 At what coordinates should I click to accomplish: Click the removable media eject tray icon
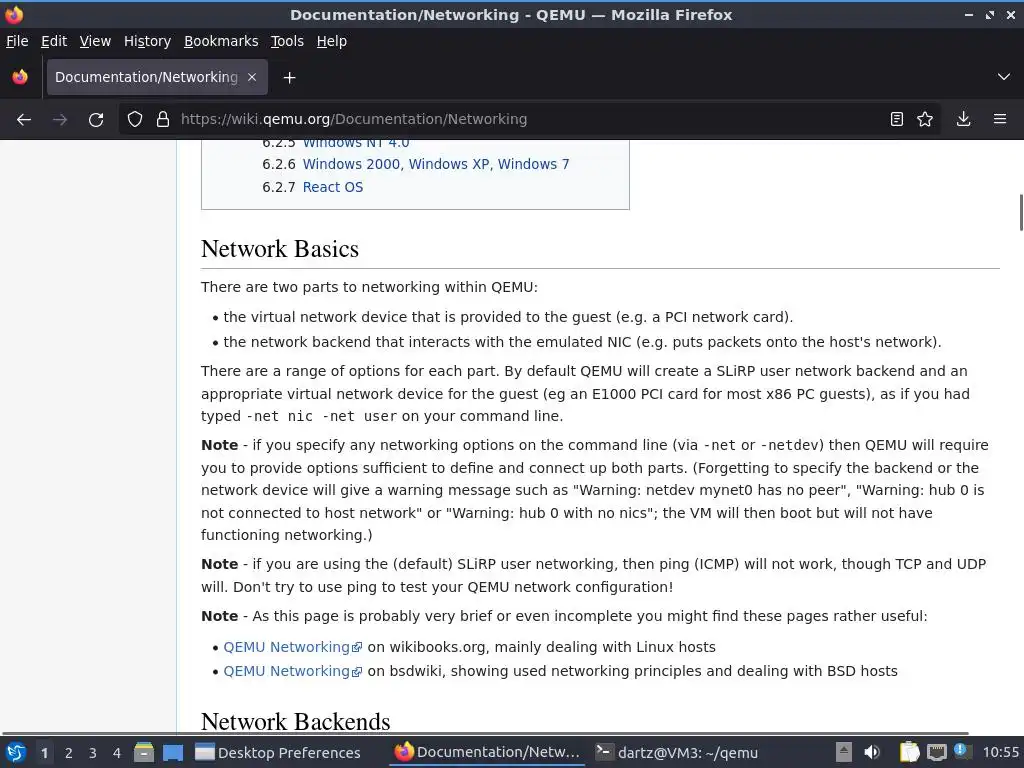click(844, 752)
